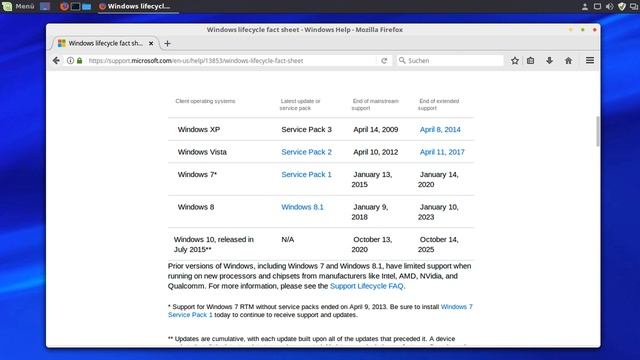This screenshot has height=360, width=640.
Task: Open the volume speaker tray icon
Action: coord(609,6)
